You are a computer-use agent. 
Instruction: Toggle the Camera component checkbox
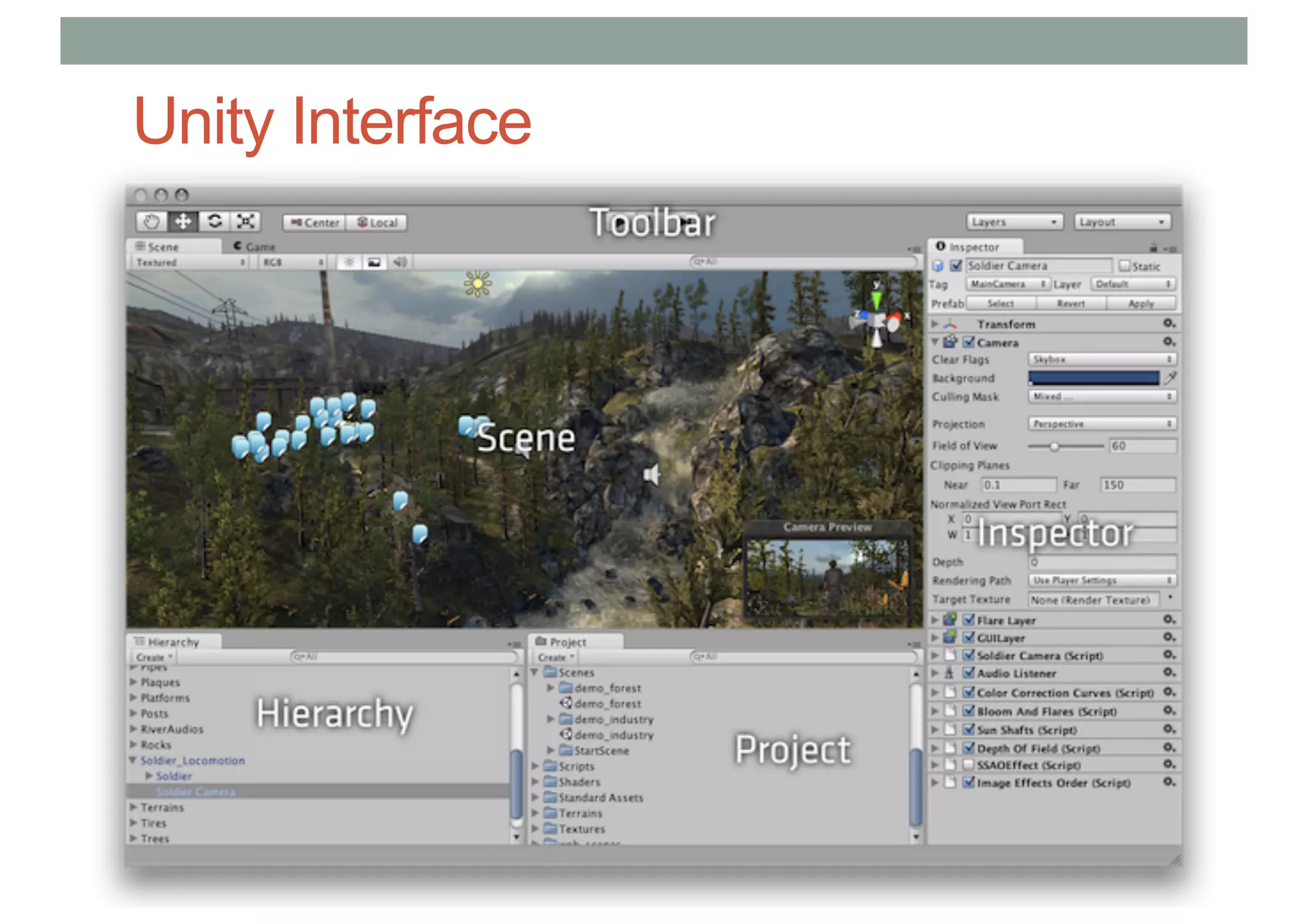tap(968, 342)
